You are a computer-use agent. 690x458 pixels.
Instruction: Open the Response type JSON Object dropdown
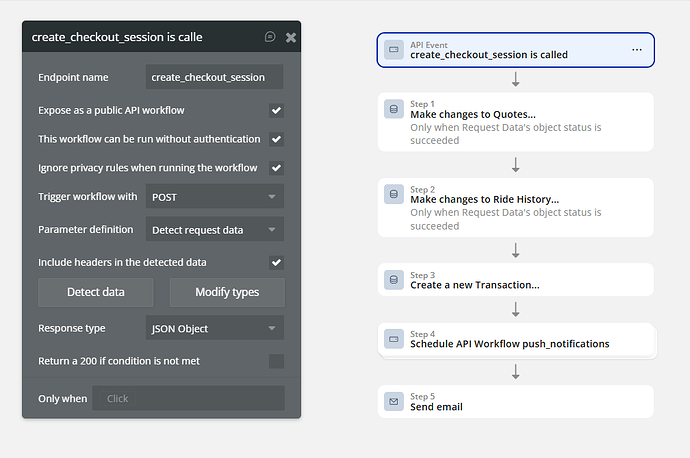pos(215,328)
